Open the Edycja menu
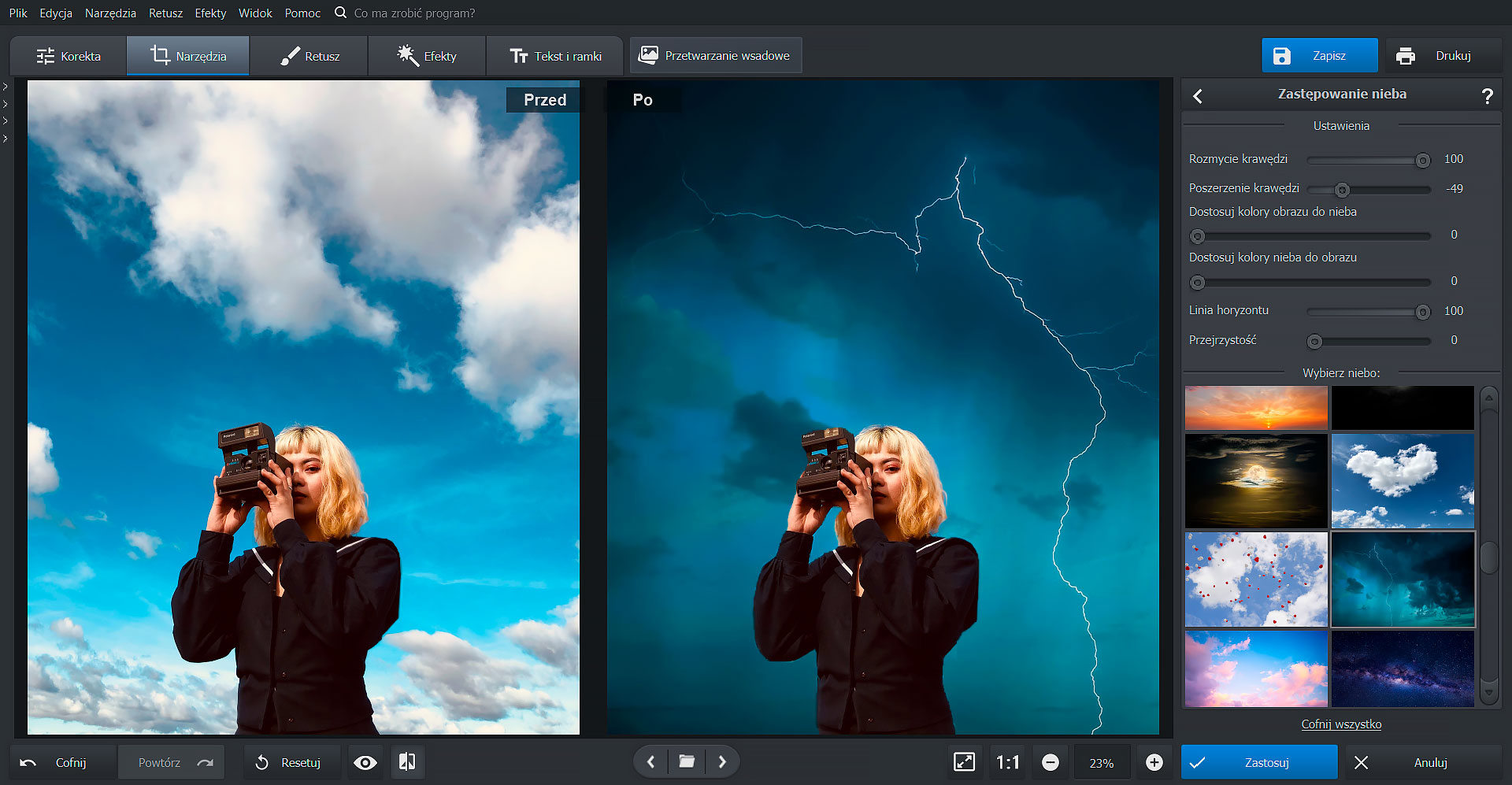Screen dimensions: 1512x785 (x=56, y=13)
